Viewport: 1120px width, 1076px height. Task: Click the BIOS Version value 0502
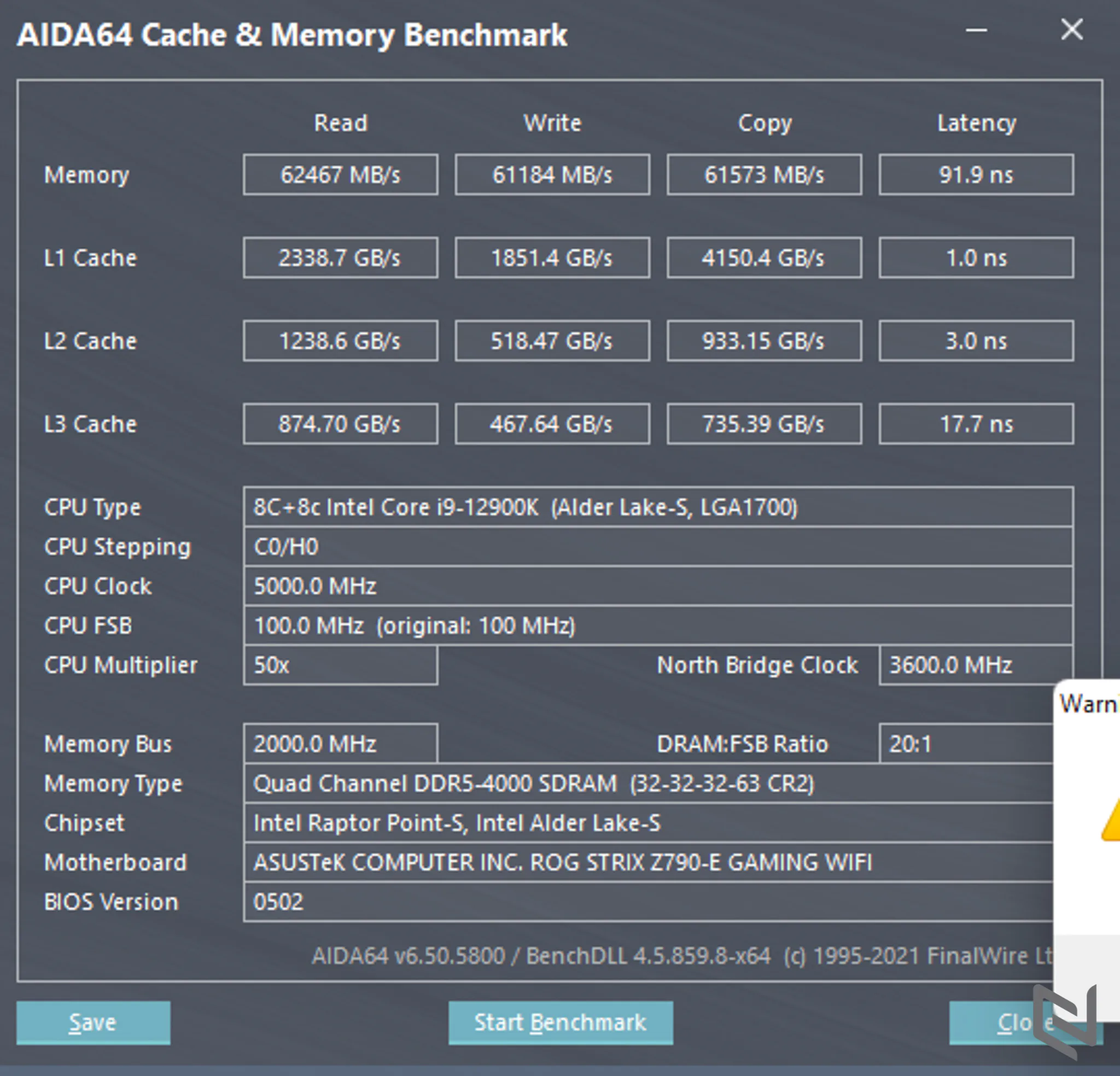pyautogui.click(x=649, y=902)
